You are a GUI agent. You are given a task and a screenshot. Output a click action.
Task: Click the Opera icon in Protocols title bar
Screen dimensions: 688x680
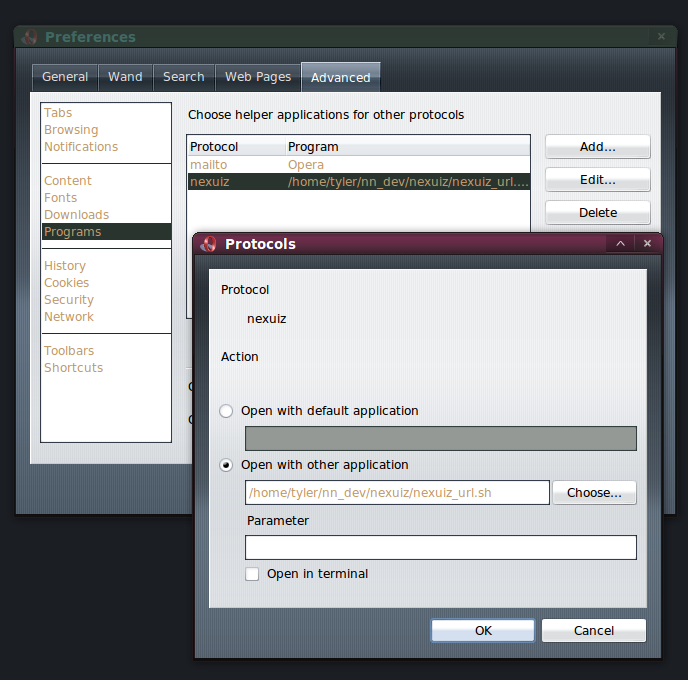pyautogui.click(x=208, y=244)
